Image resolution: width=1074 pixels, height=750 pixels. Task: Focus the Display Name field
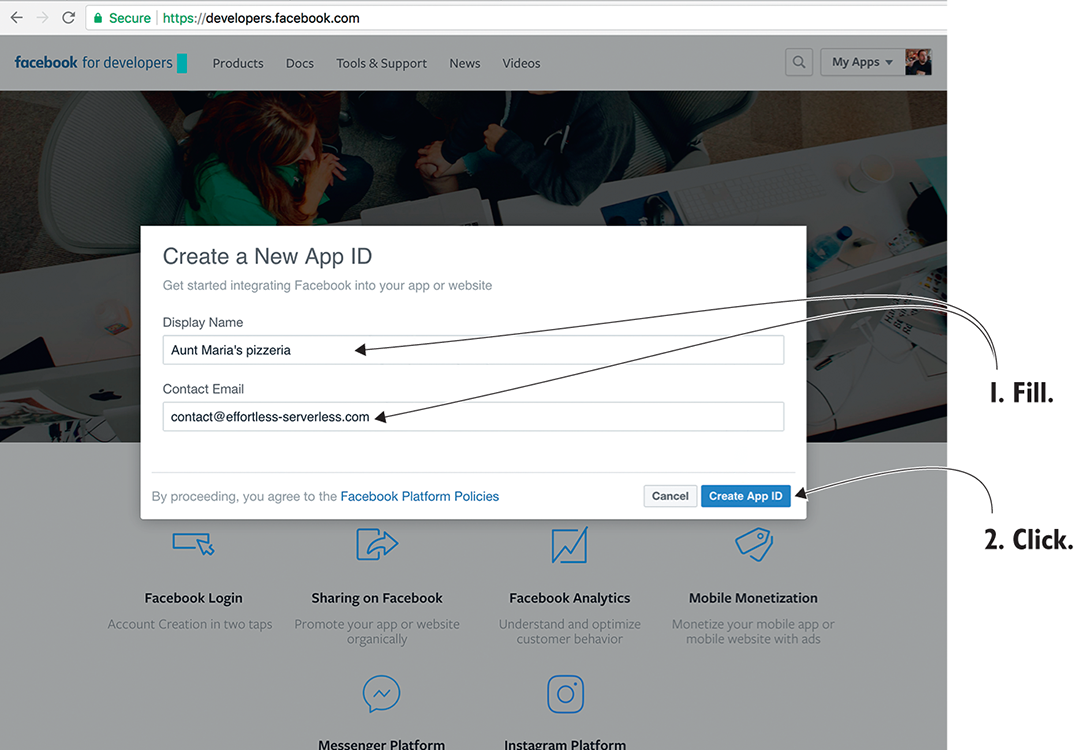pyautogui.click(x=473, y=350)
